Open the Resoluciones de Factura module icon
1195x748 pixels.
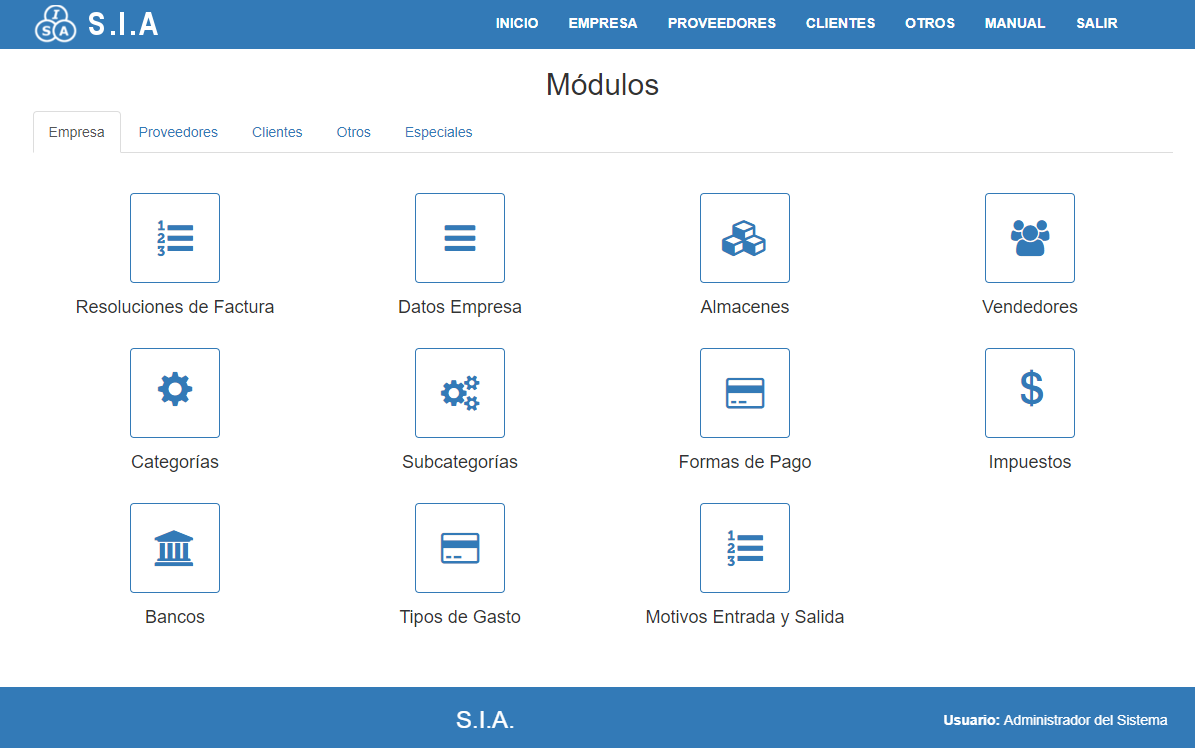click(x=175, y=238)
